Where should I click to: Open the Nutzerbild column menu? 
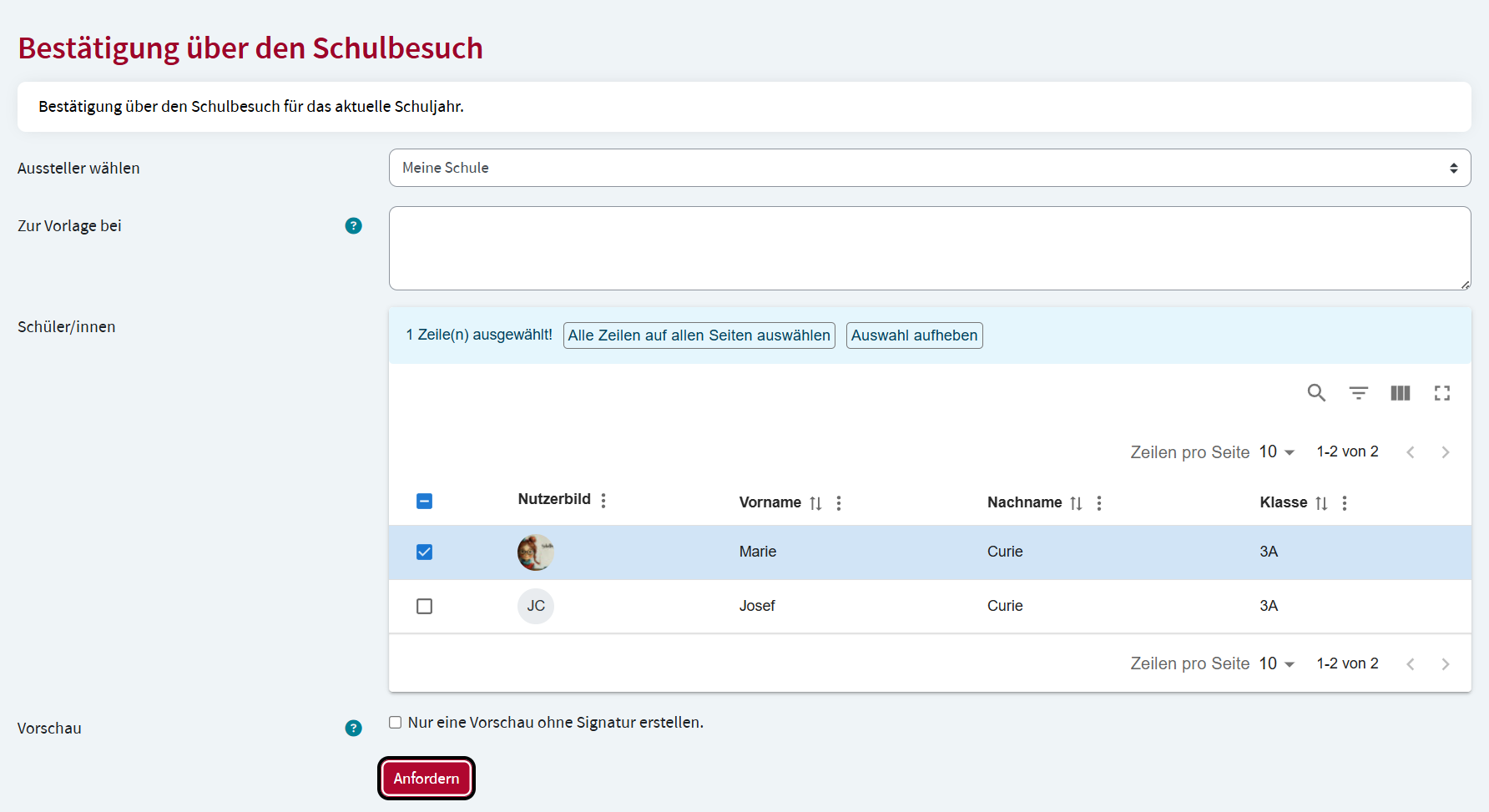603,499
